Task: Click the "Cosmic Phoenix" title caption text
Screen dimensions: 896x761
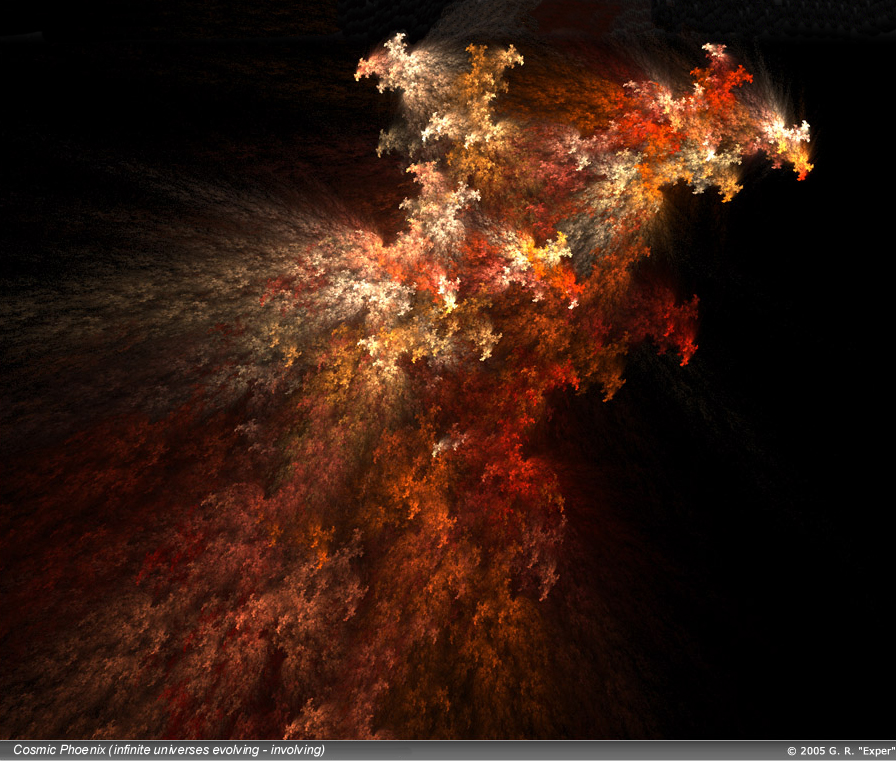Action: 58,750
